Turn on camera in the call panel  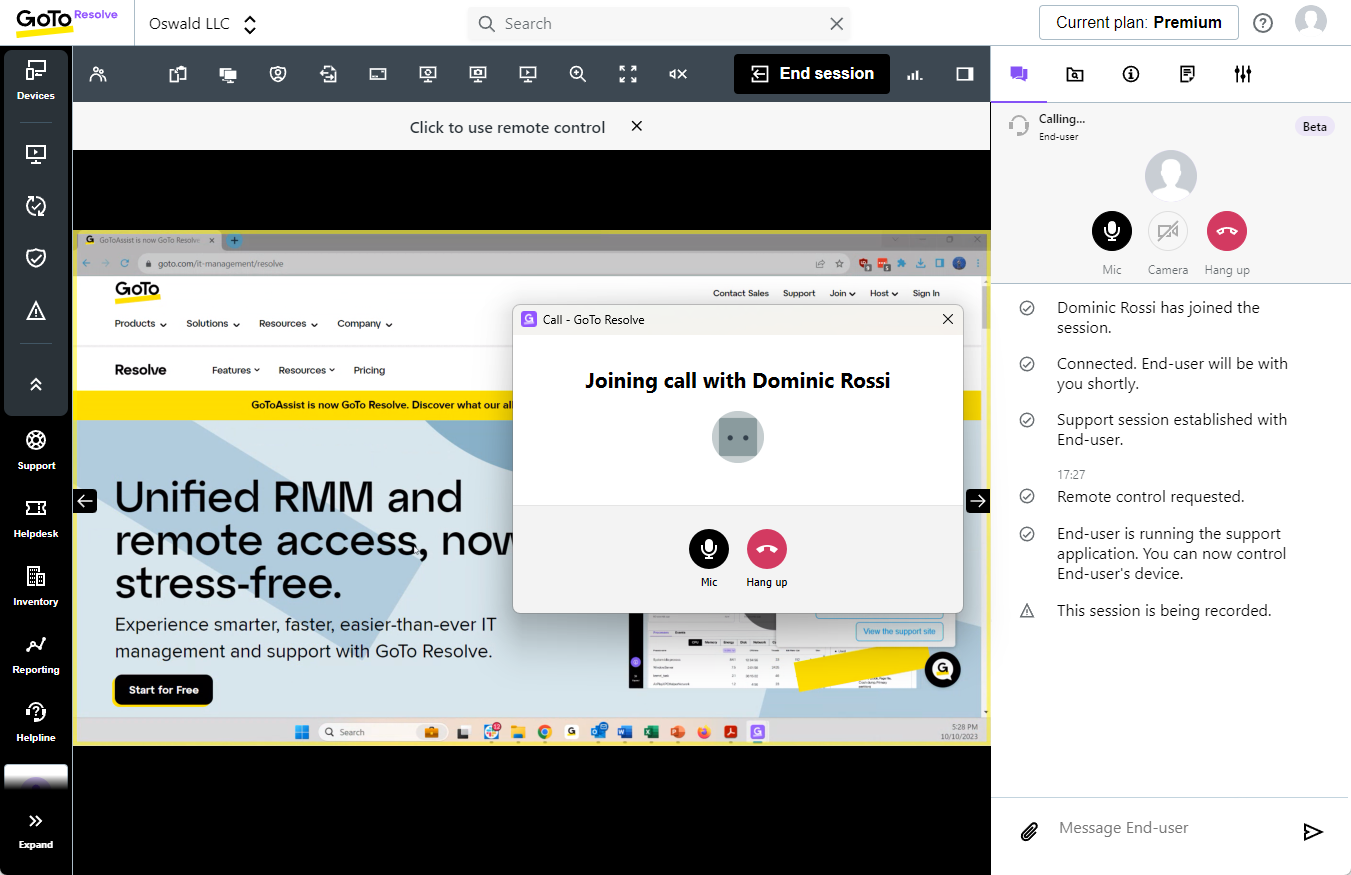(1167, 232)
